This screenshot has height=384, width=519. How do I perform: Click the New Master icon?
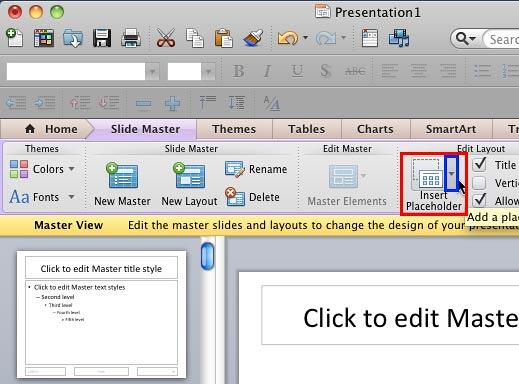[x=122, y=176]
